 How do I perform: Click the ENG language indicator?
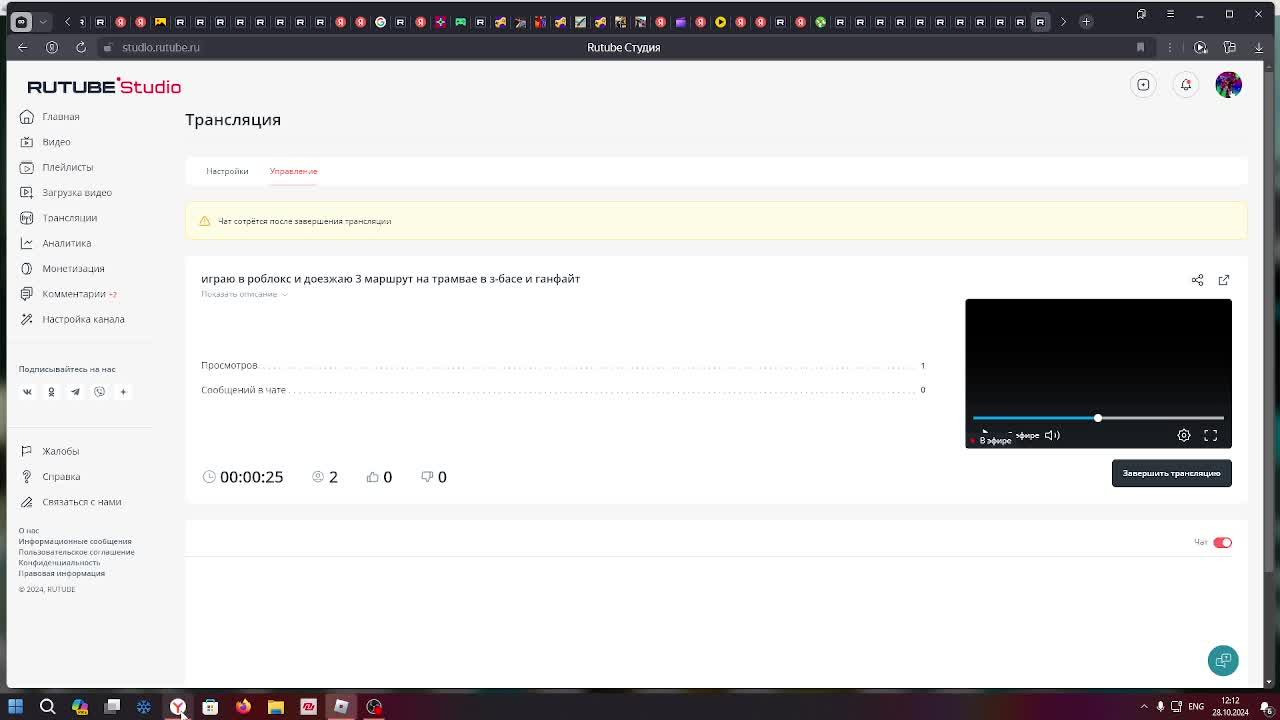pos(1195,707)
